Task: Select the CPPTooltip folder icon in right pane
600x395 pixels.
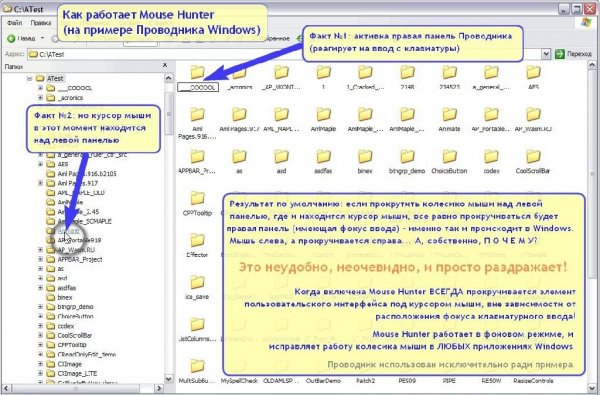Action: click(198, 198)
